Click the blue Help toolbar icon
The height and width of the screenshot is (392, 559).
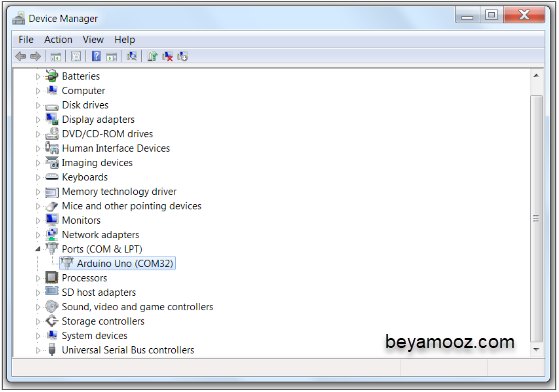96,56
